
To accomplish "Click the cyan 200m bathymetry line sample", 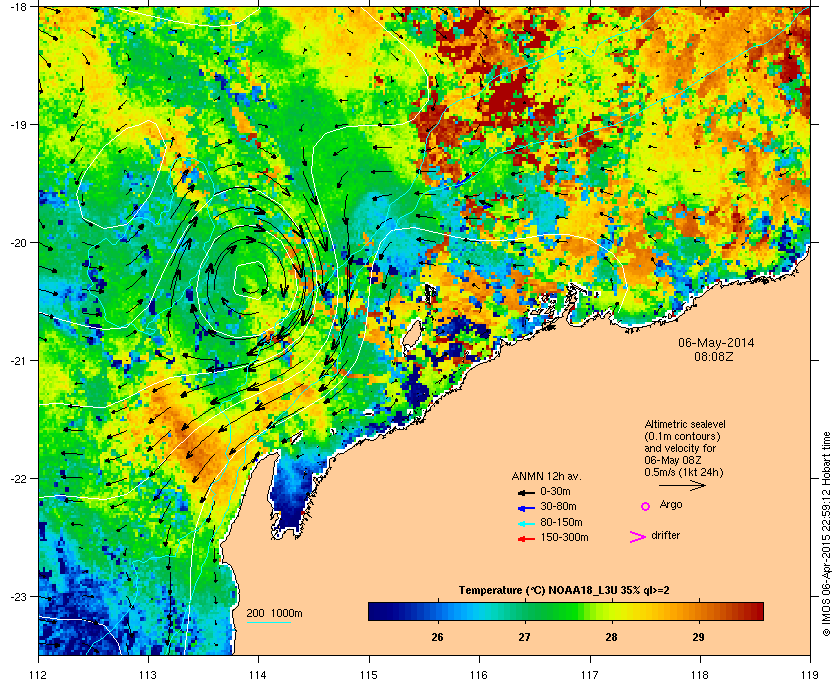I will 268,622.
